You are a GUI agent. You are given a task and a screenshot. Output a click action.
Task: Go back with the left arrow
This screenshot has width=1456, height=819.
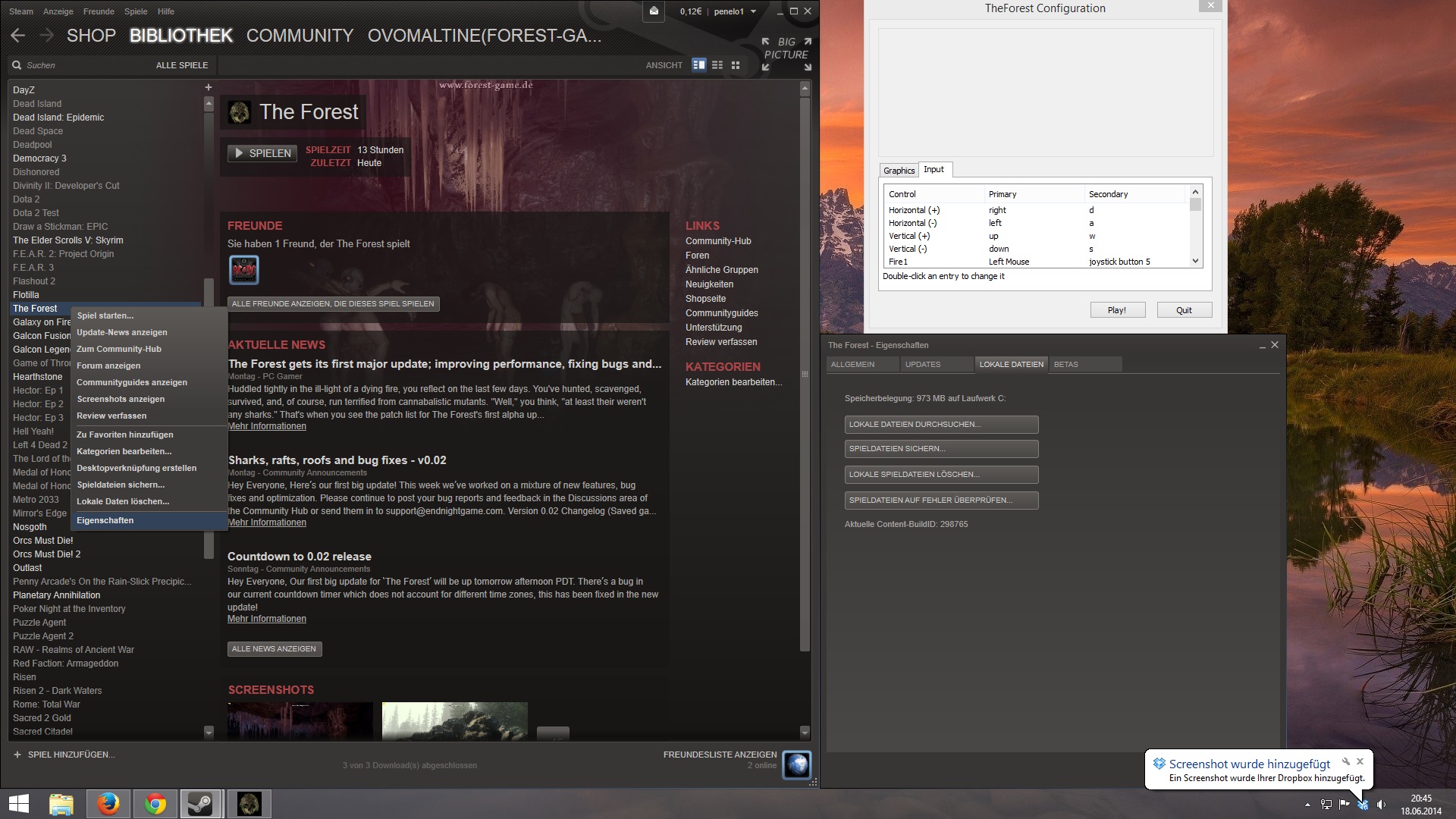19,36
